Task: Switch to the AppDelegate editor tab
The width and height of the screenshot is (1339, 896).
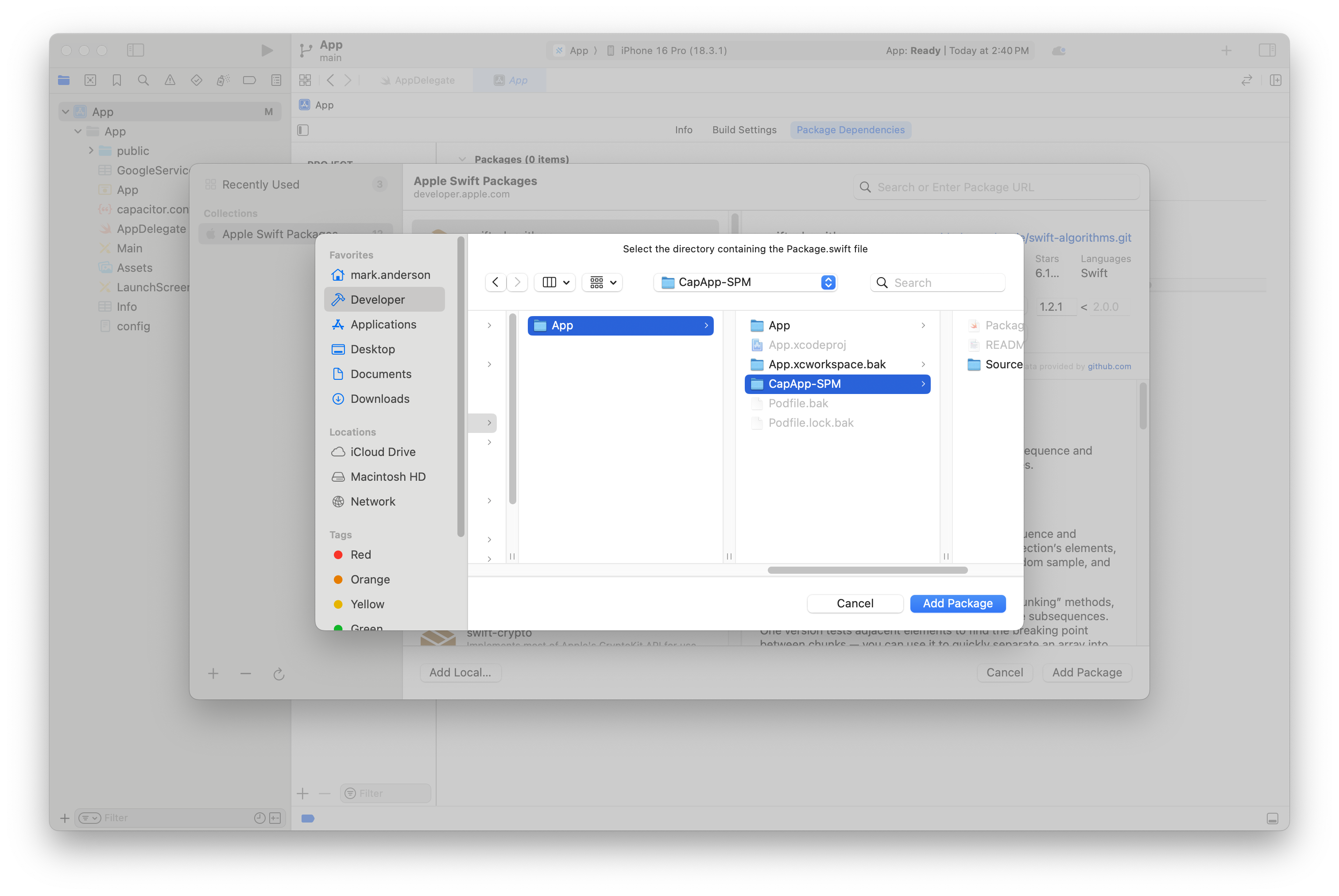Action: click(x=425, y=80)
